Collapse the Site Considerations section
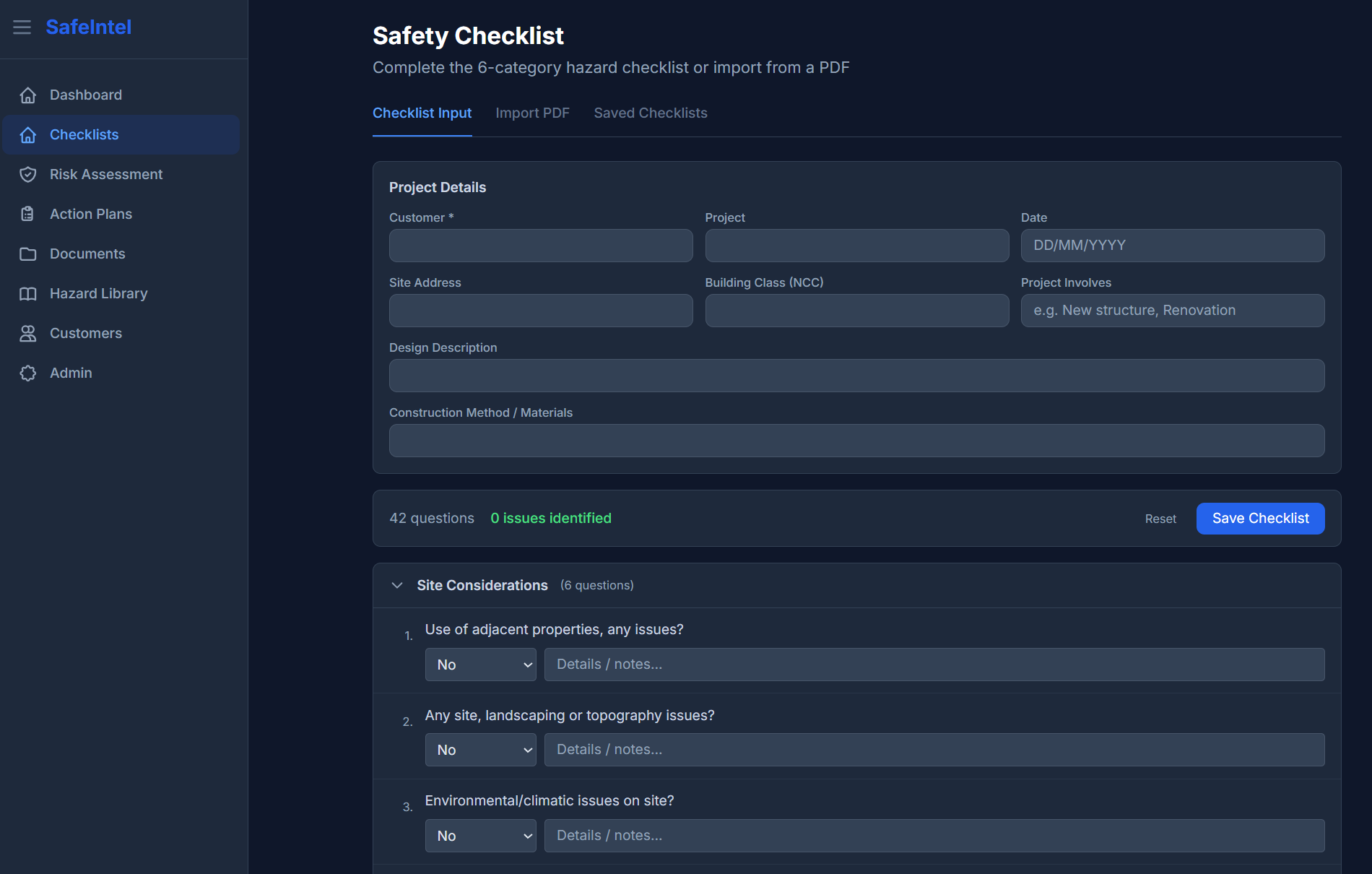1372x874 pixels. coord(397,585)
